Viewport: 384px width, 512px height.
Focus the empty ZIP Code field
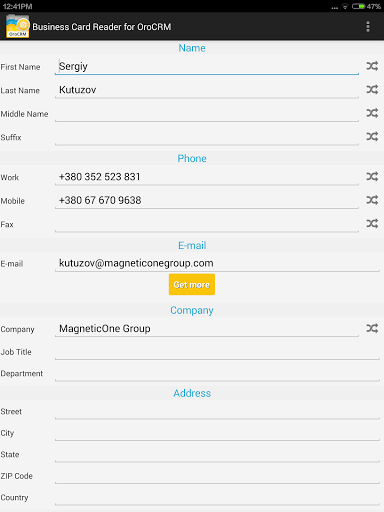point(217,476)
